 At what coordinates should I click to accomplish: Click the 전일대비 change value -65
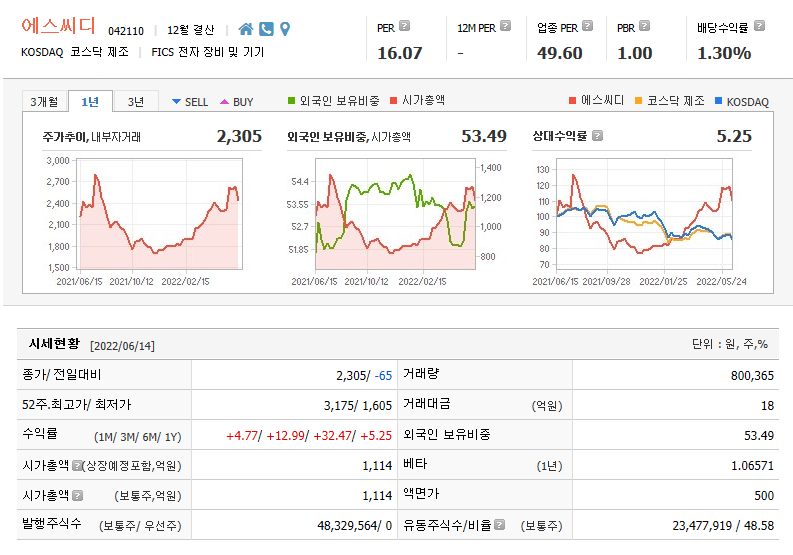click(x=383, y=375)
